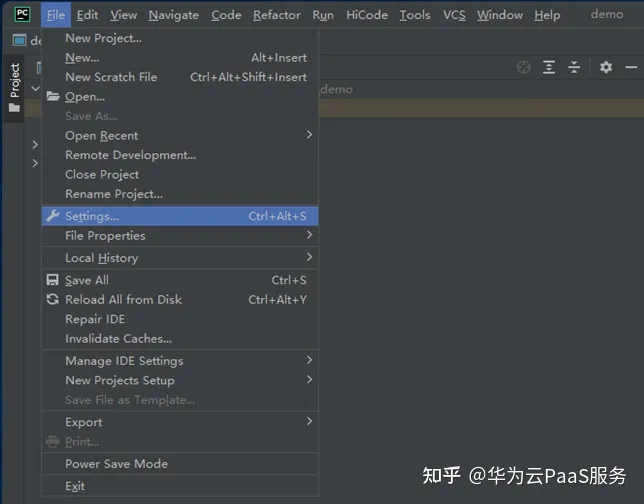The image size is (644, 504).
Task: Open the Tools menu
Action: click(x=415, y=15)
